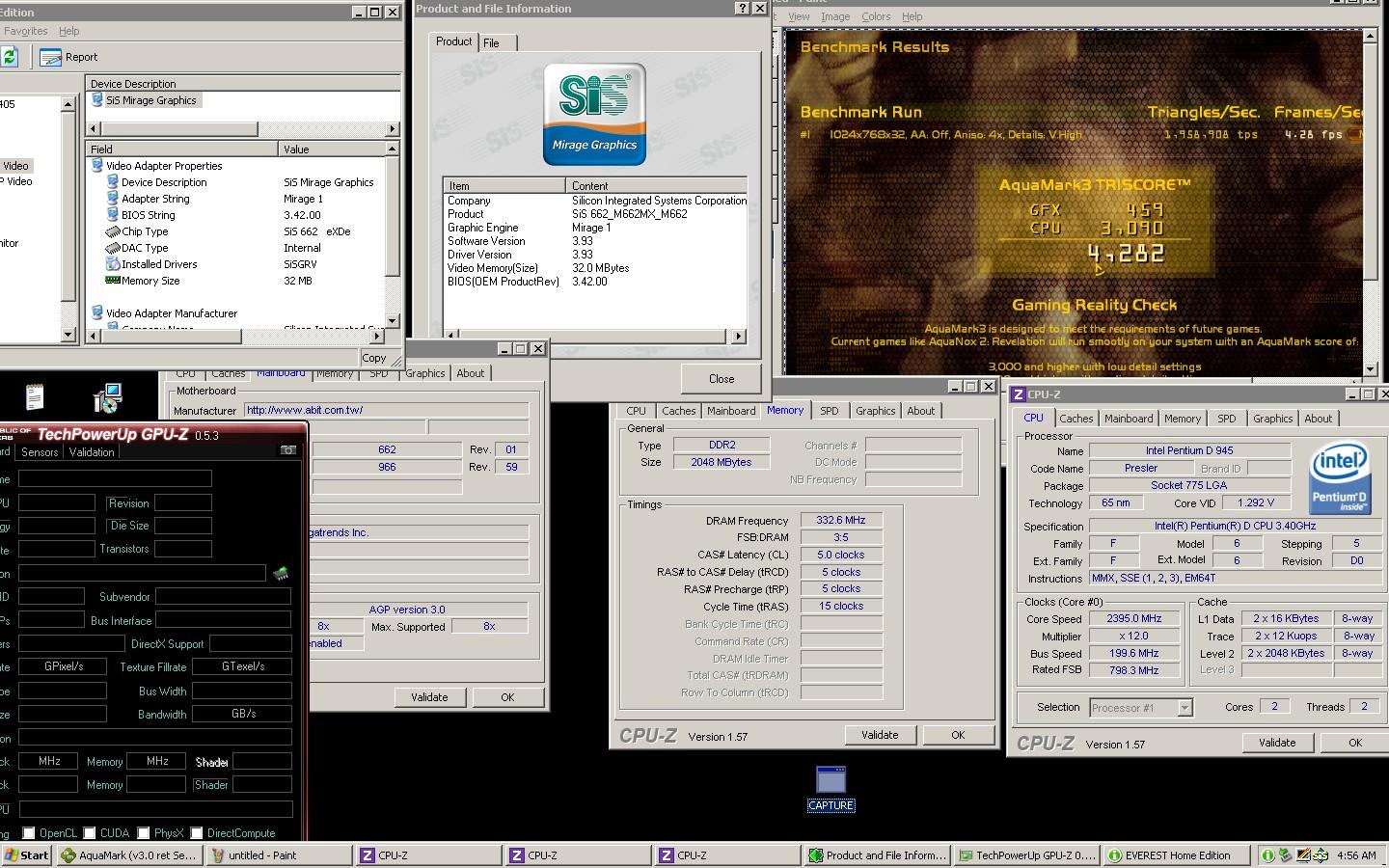Switch to EVEREST Home Edition taskbar item
This screenshot has width=1389, height=868.
1177,855
